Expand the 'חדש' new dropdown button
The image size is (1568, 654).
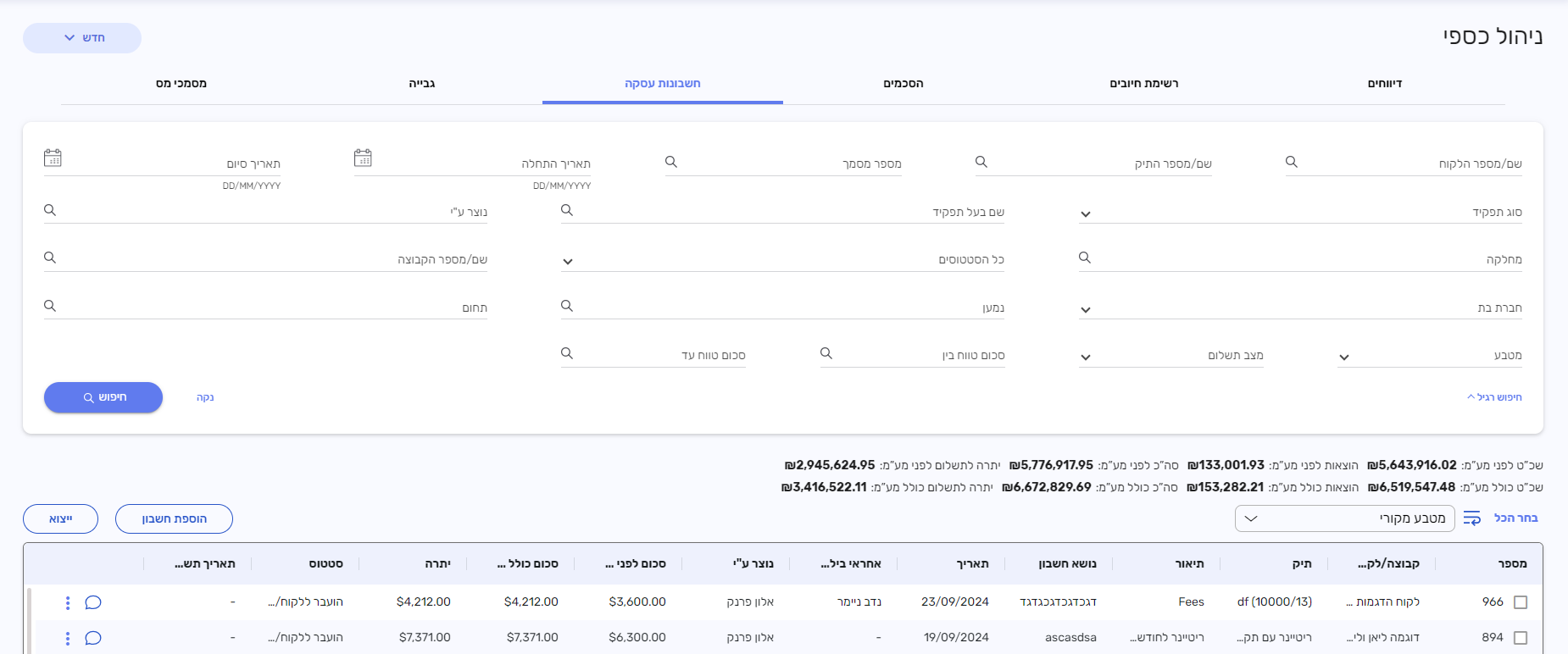point(82,38)
